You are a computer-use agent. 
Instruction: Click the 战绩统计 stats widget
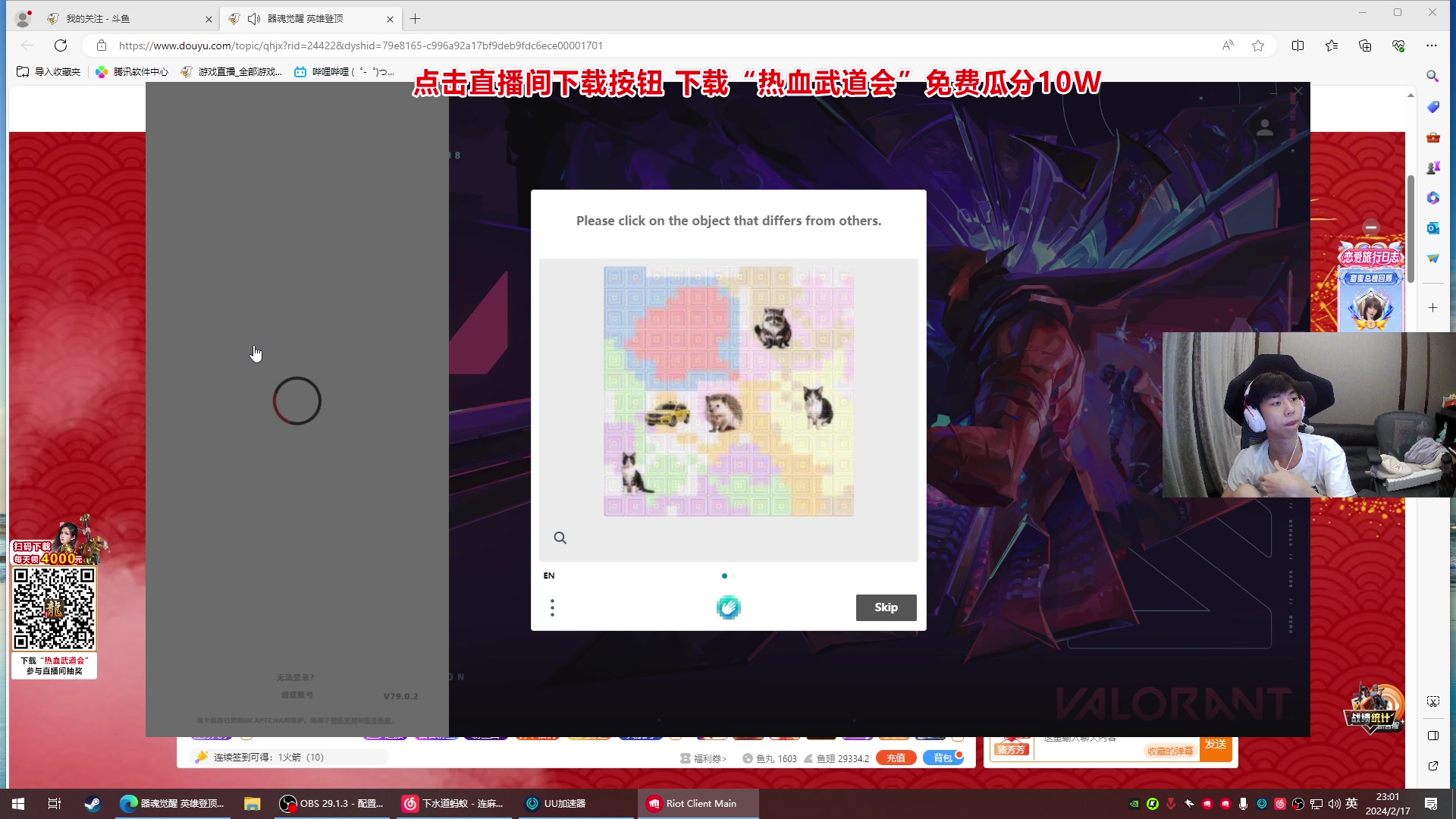(x=1373, y=710)
